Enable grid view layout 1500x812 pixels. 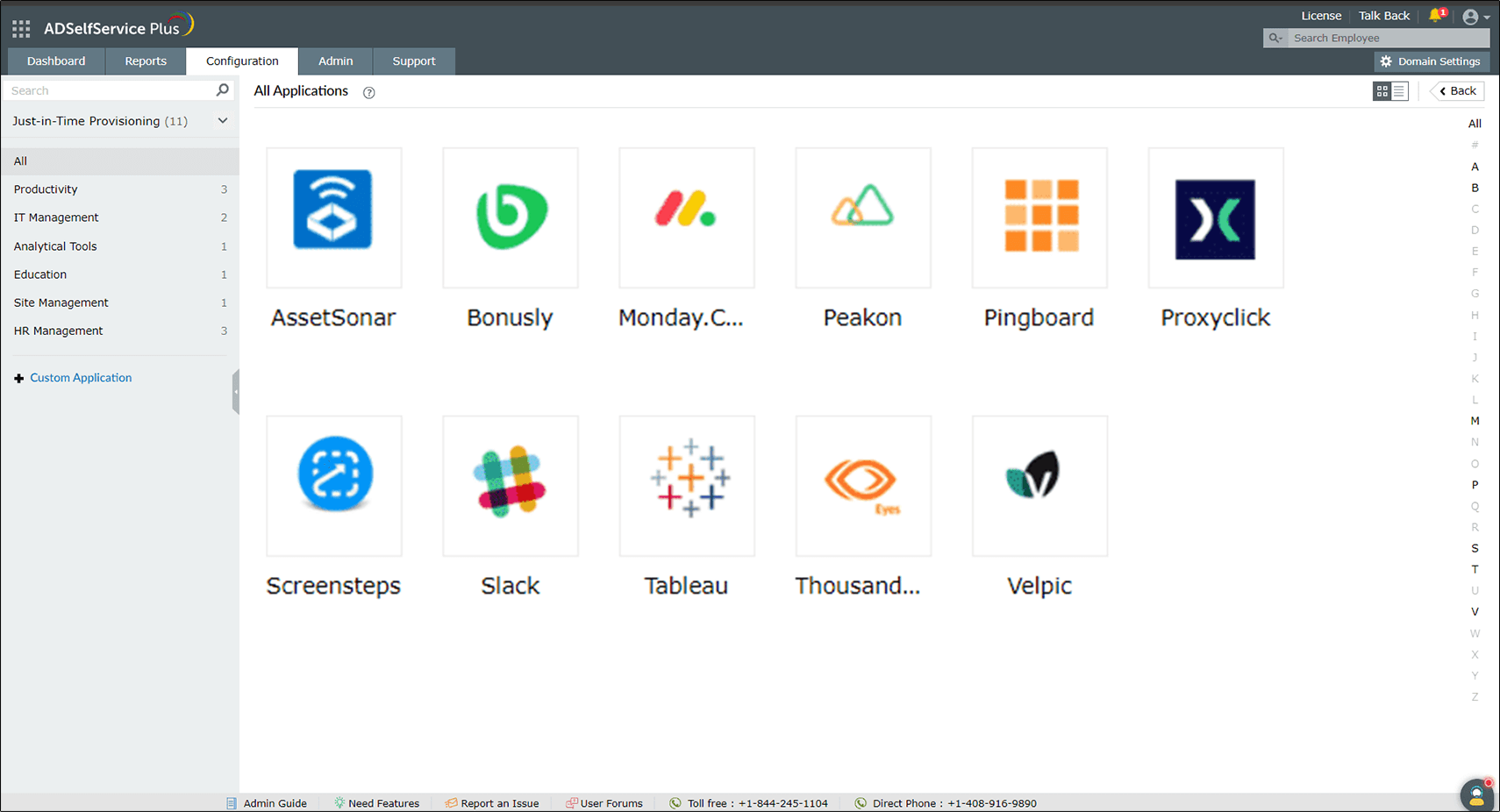tap(1382, 90)
